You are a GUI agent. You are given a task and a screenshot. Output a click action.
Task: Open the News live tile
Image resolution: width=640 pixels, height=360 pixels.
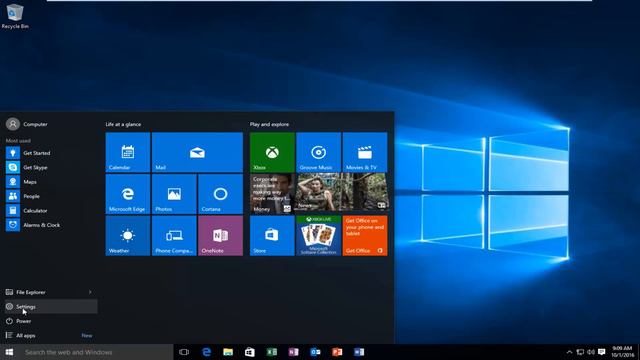pos(342,192)
